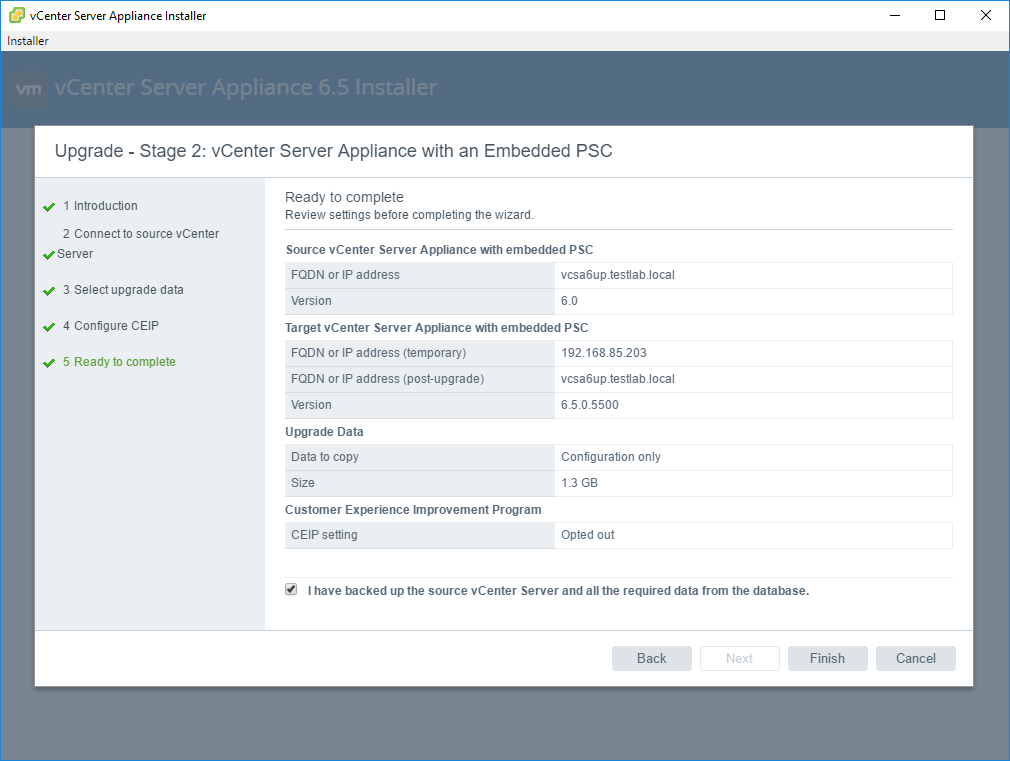
Task: Click the checkmark beside Select upgrade data
Action: [x=49, y=291]
